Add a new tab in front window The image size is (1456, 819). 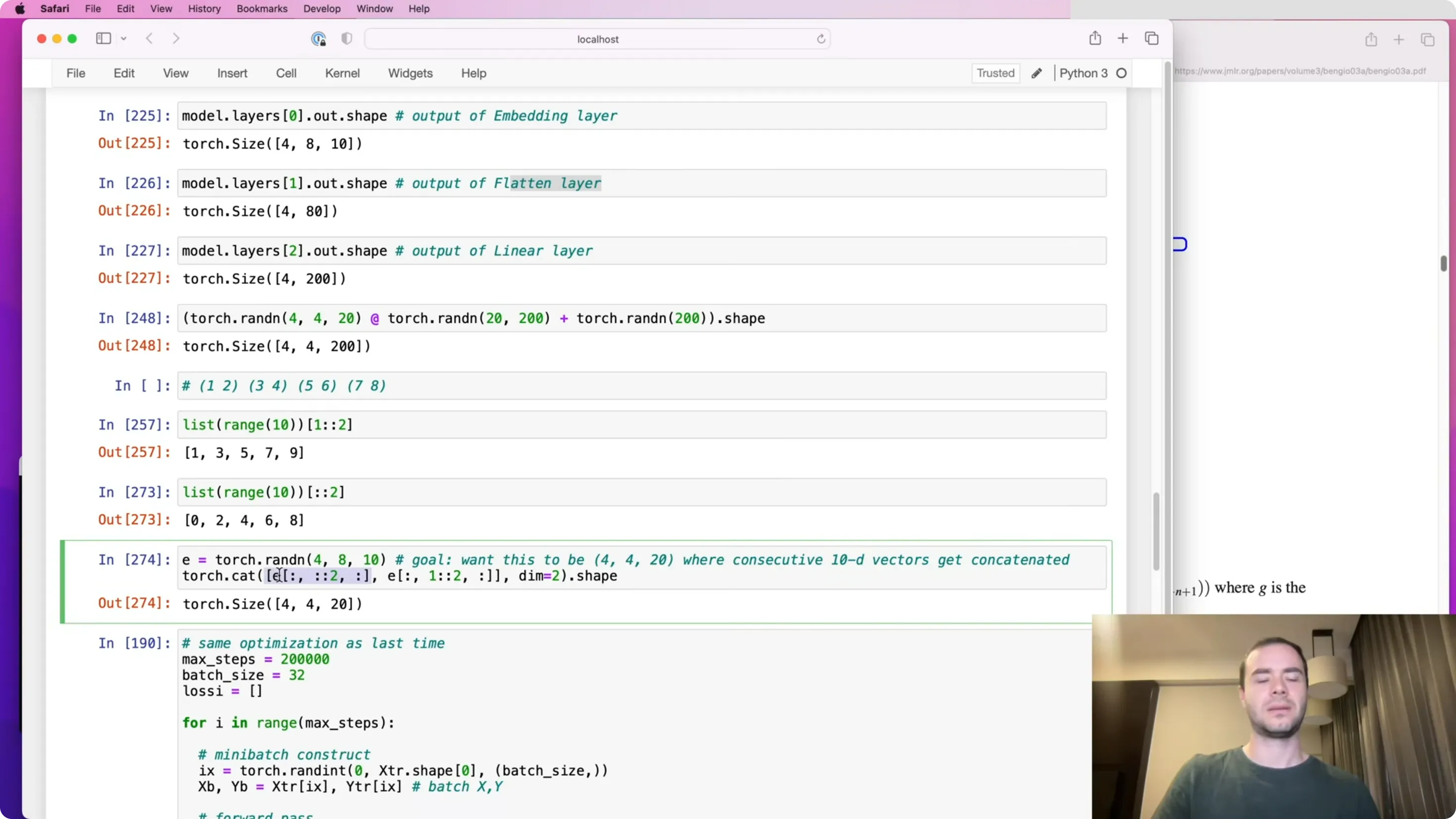pyautogui.click(x=1123, y=39)
